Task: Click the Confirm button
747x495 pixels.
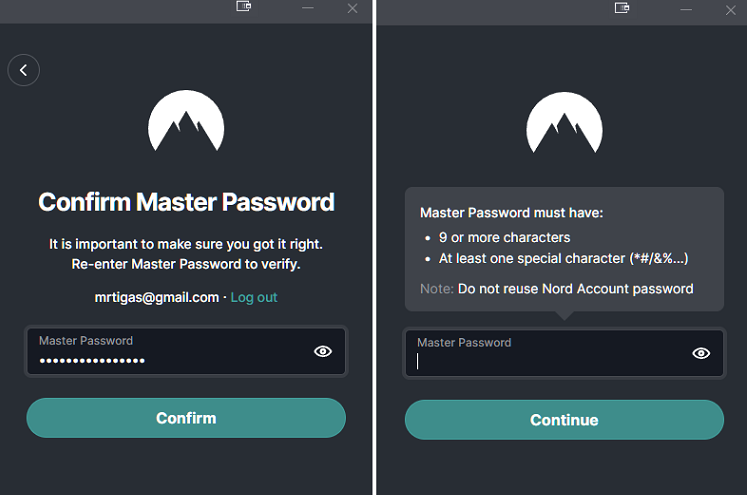Action: 186,418
